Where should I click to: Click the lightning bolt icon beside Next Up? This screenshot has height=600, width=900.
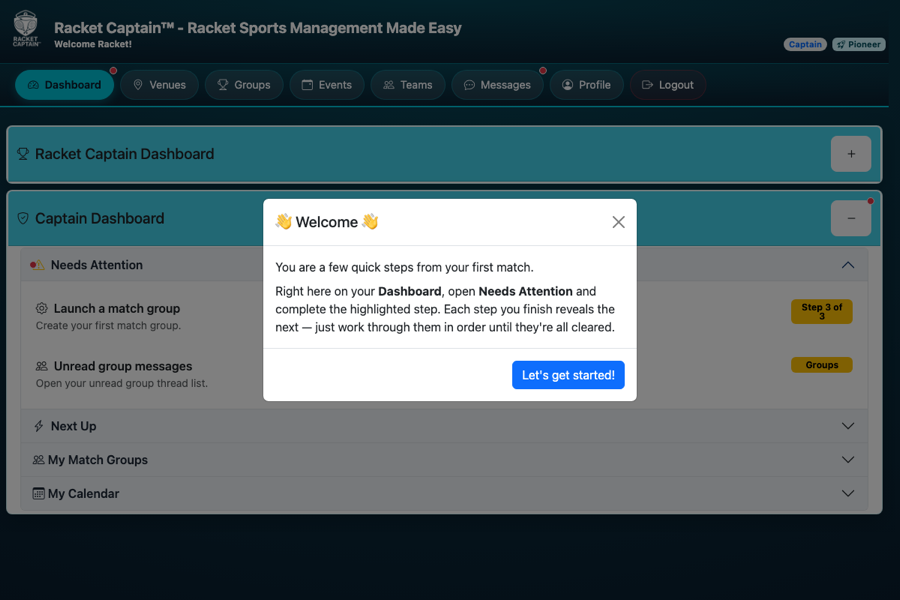point(38,426)
